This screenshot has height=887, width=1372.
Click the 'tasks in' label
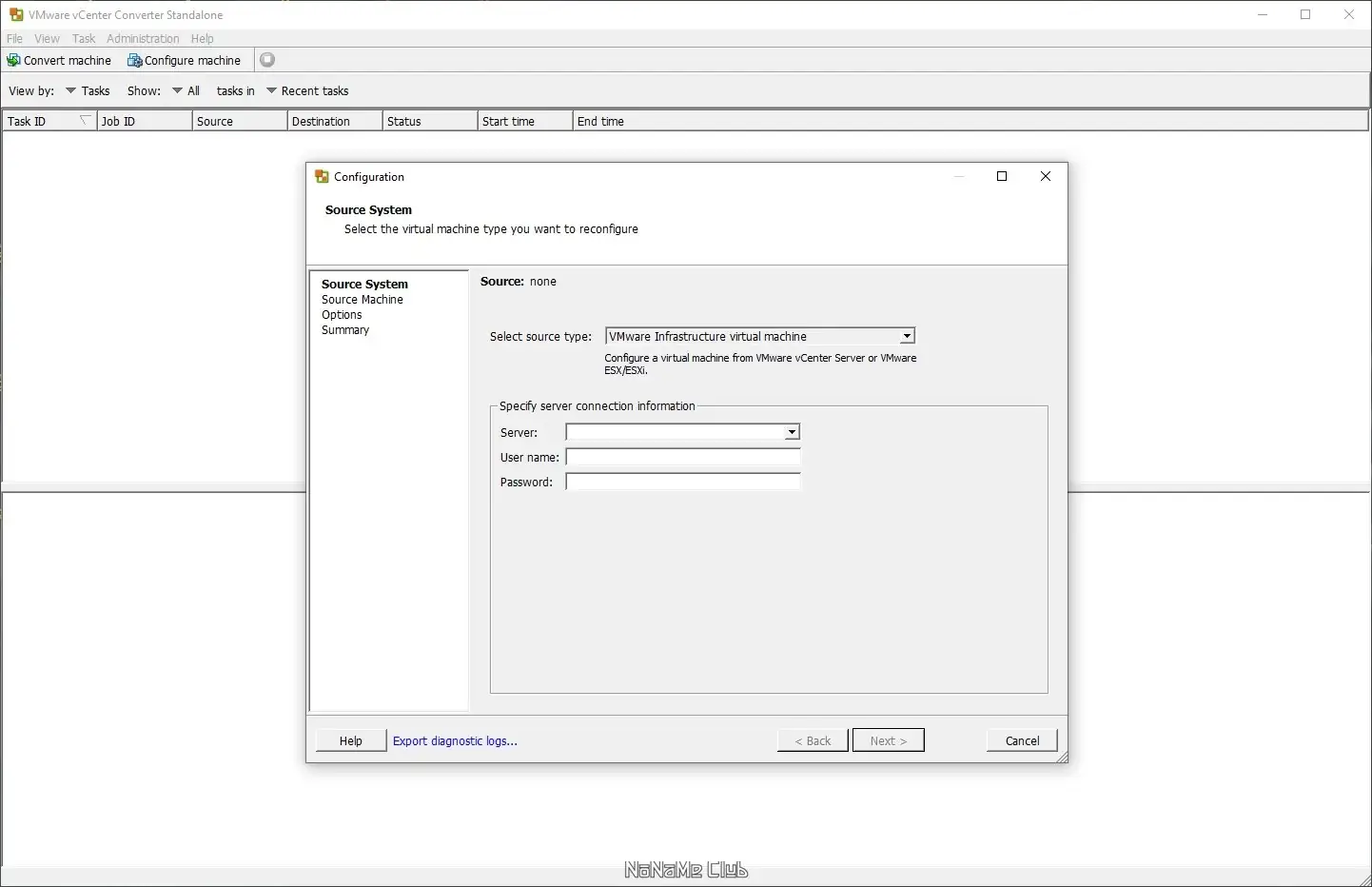236,91
